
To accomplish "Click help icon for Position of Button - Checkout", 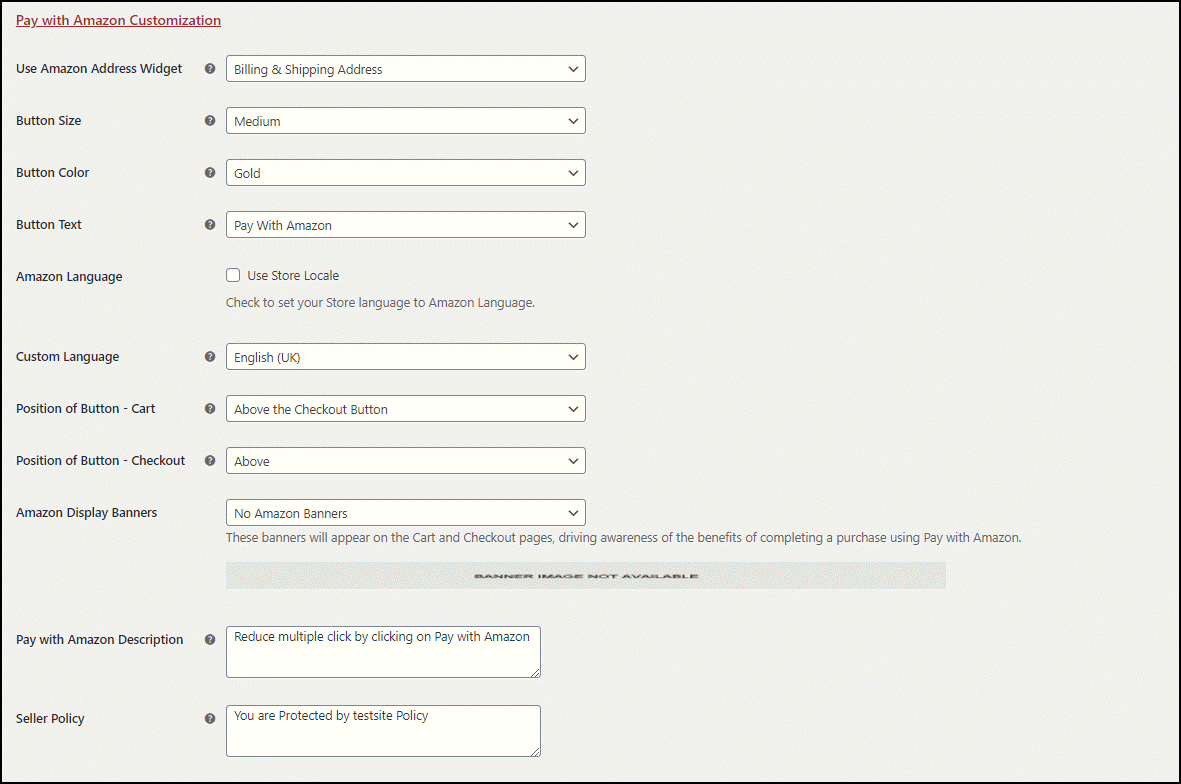I will point(210,460).
